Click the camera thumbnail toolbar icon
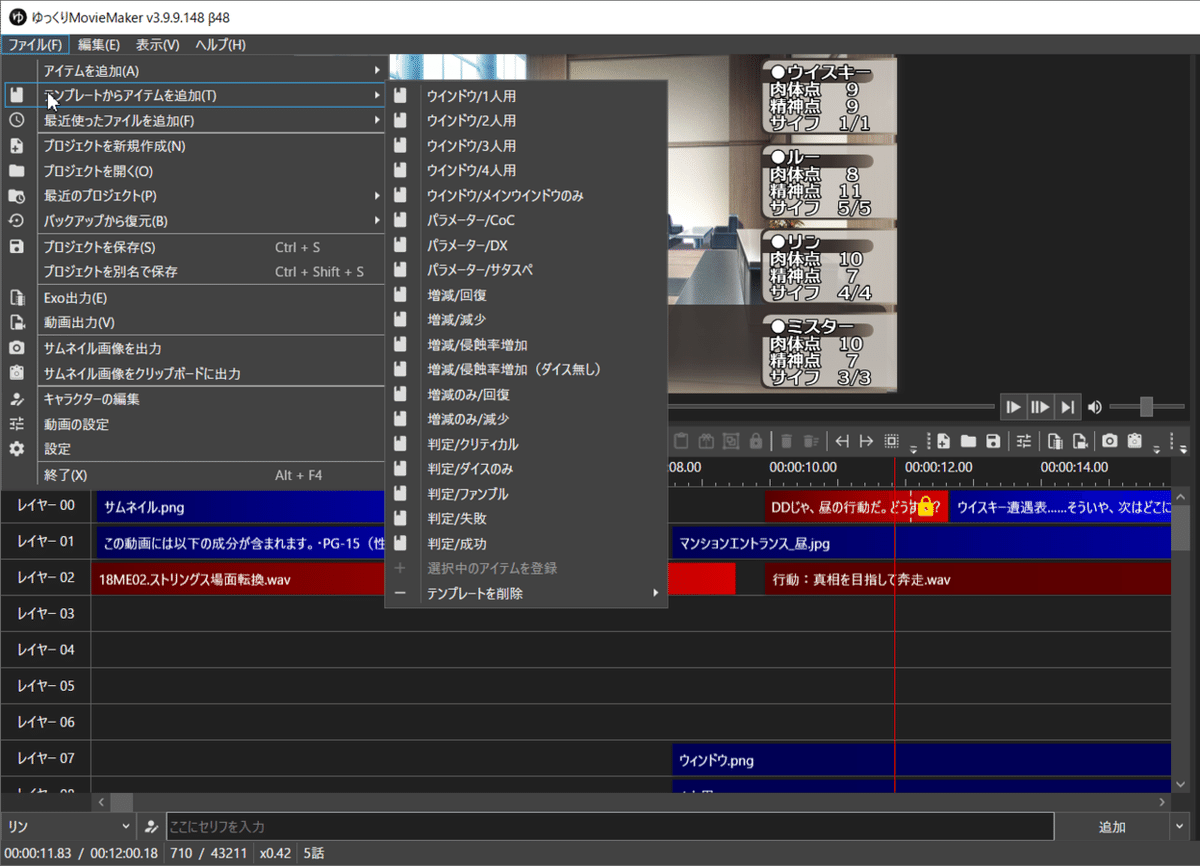 coord(1110,441)
